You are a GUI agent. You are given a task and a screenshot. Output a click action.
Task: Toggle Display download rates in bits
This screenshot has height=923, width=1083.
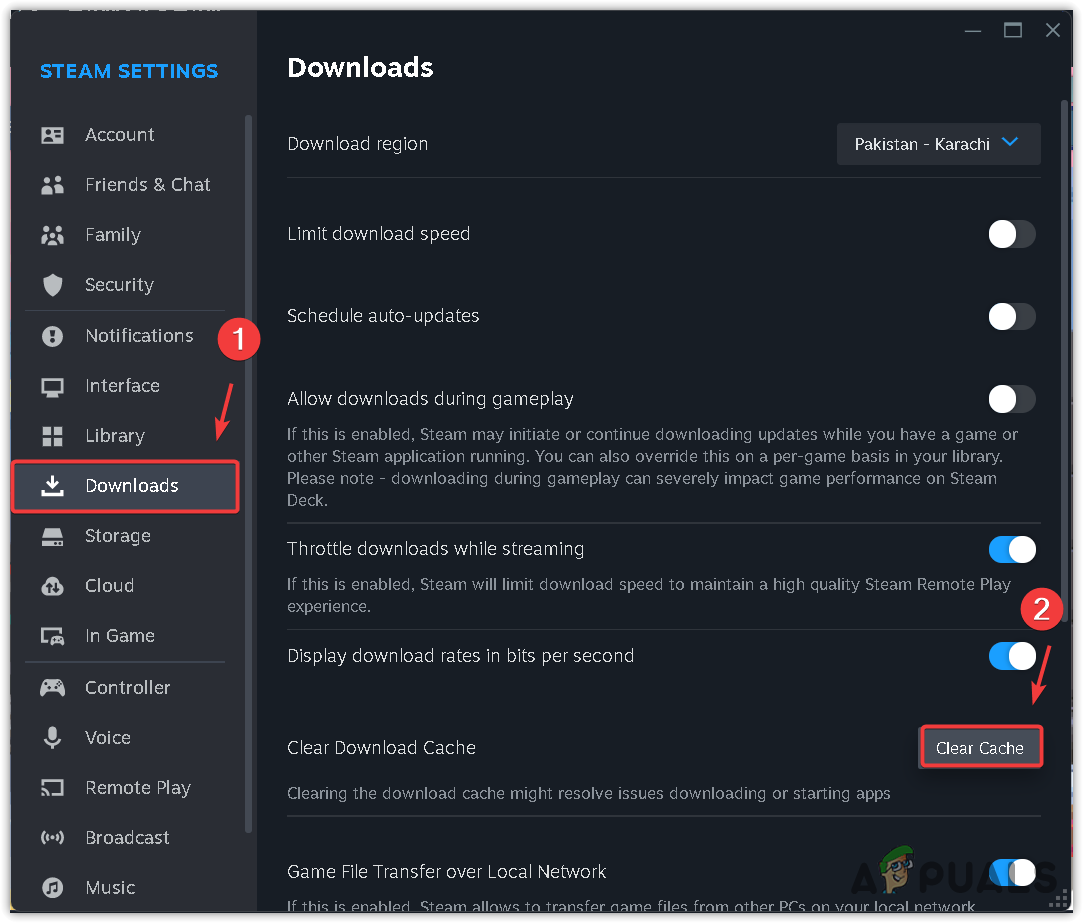(1011, 656)
